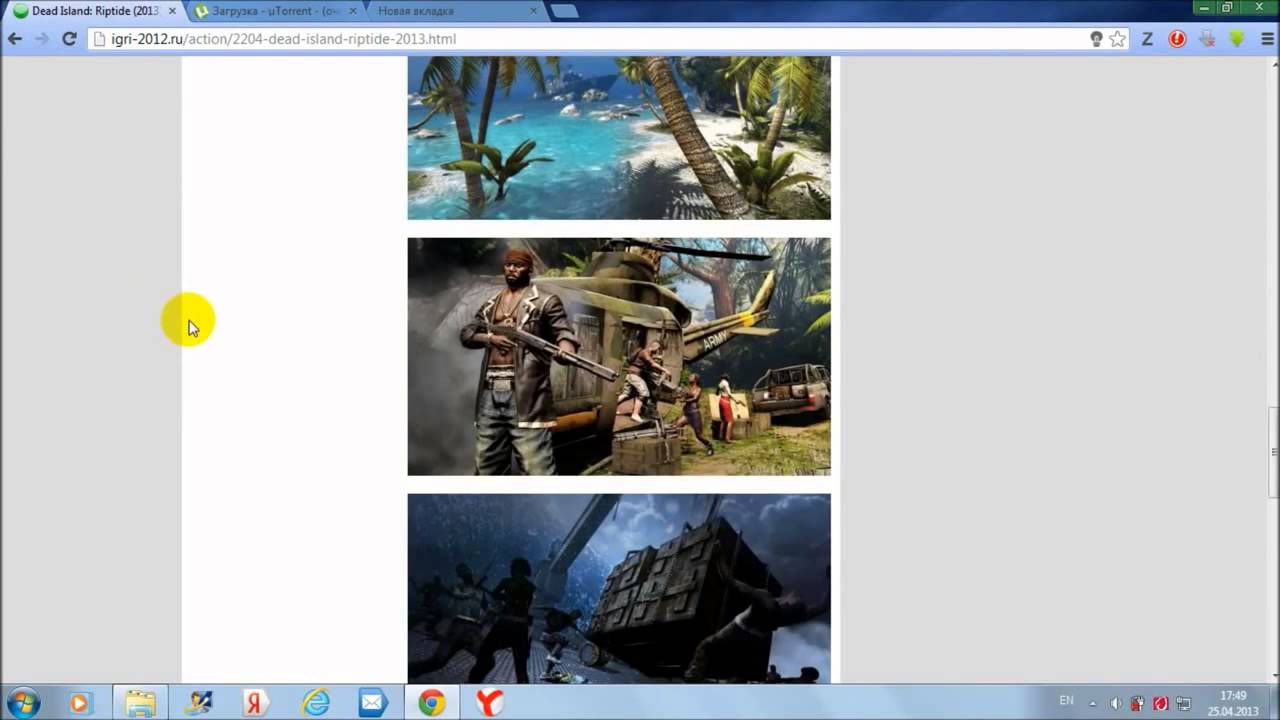1280x720 pixels.
Task: Click the red swirl tray icon
Action: coord(1161,703)
